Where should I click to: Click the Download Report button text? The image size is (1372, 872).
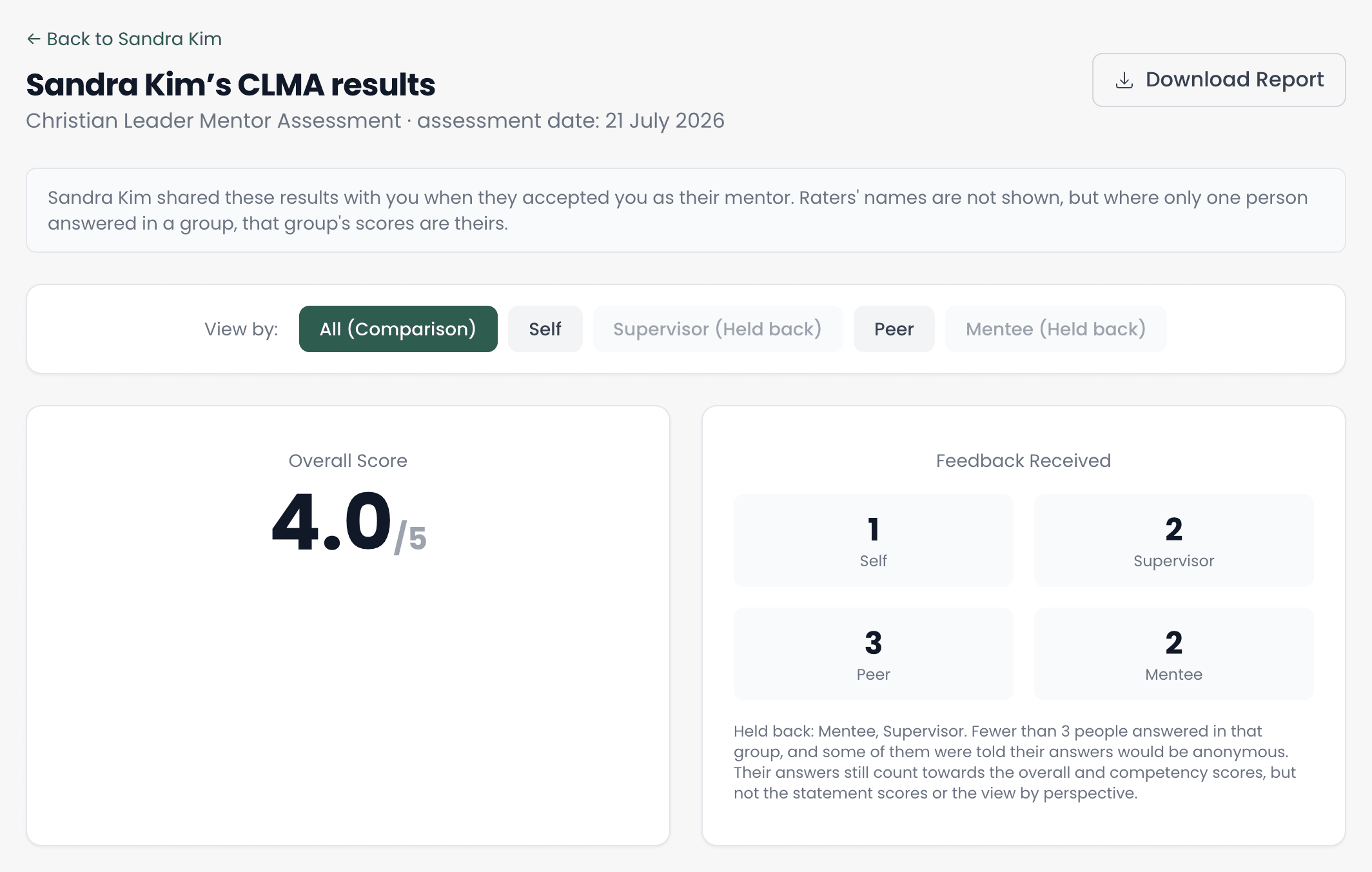coord(1234,80)
